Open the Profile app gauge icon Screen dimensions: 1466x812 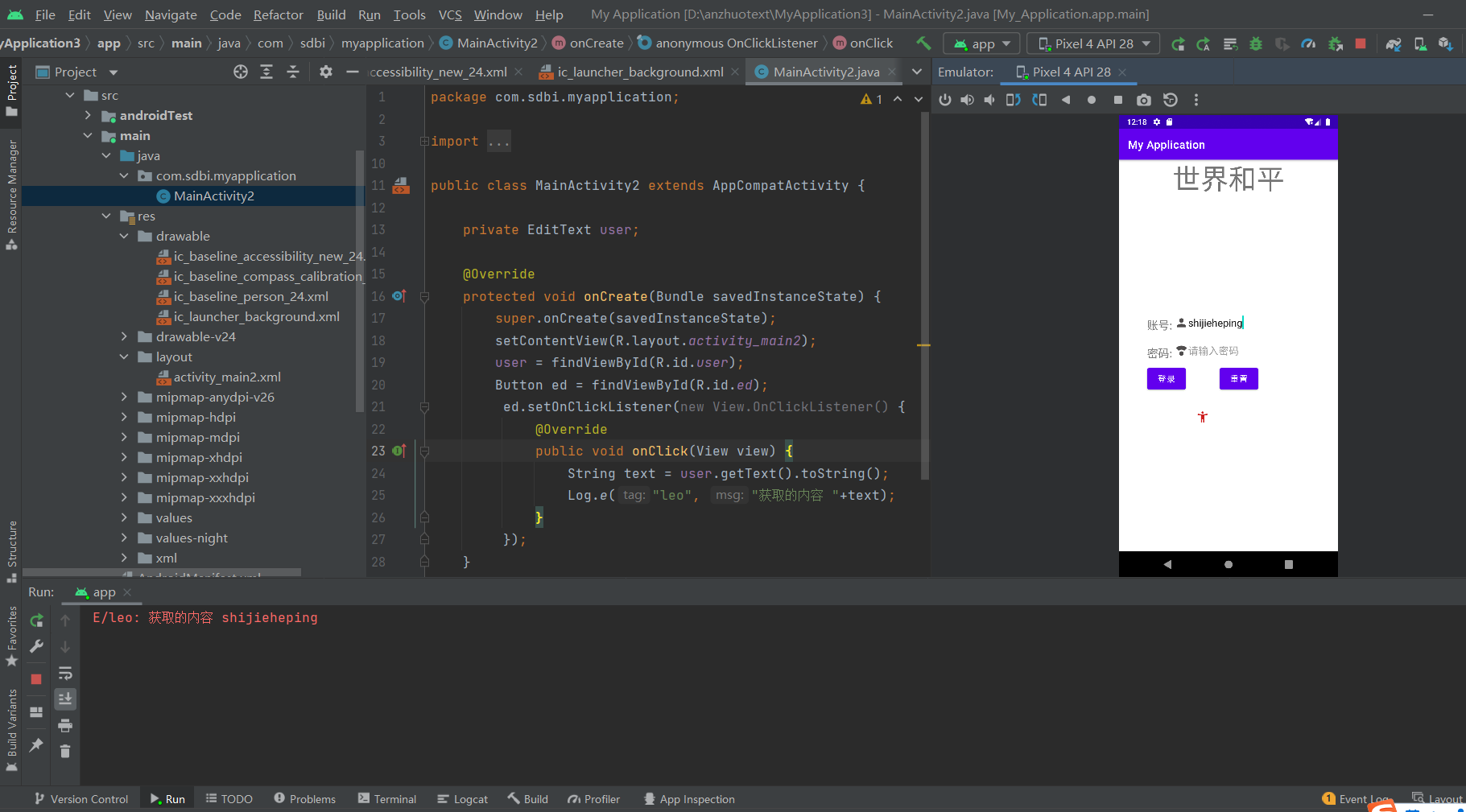coord(1308,43)
